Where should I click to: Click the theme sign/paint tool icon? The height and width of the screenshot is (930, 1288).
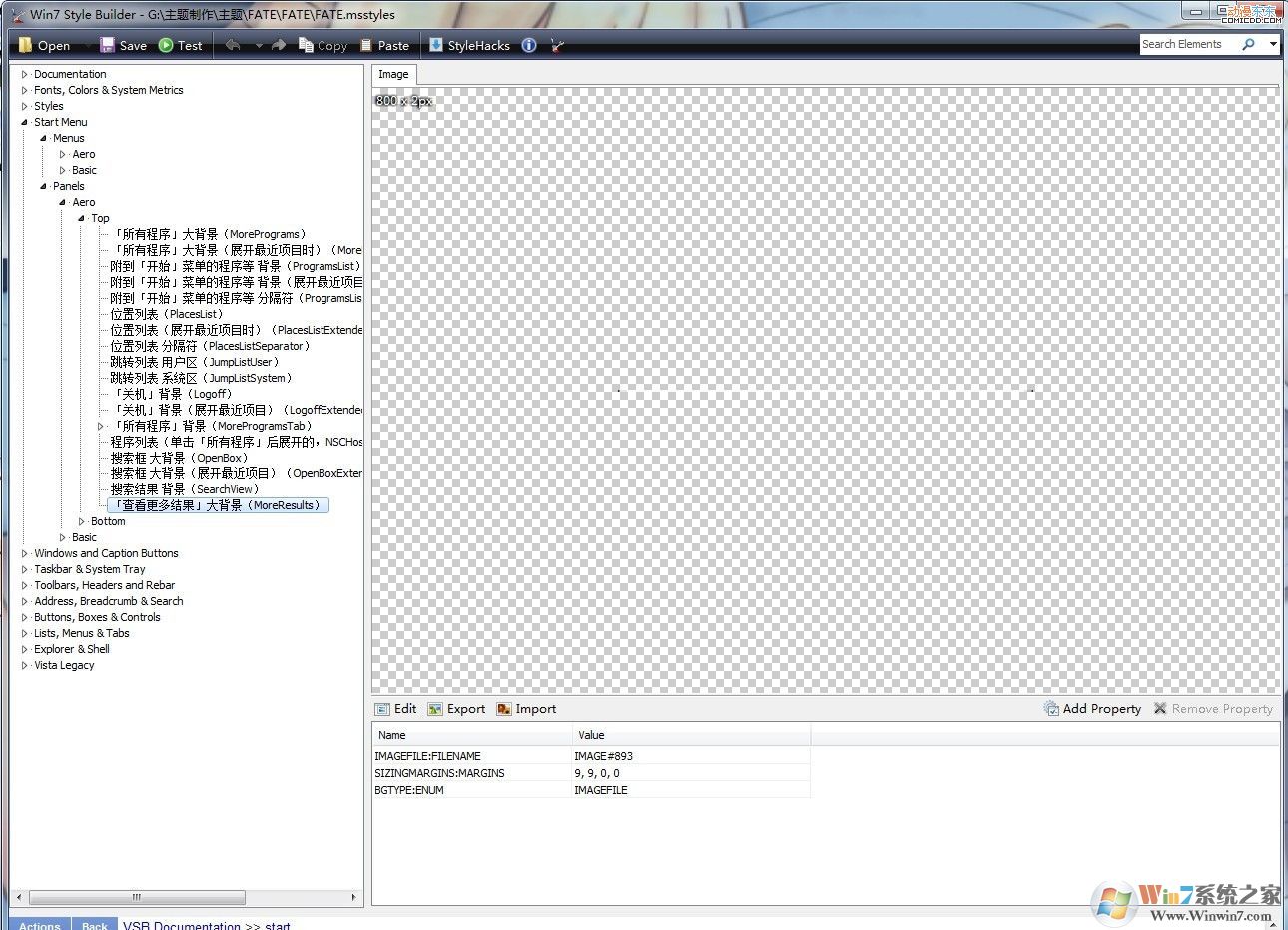pyautogui.click(x=557, y=45)
